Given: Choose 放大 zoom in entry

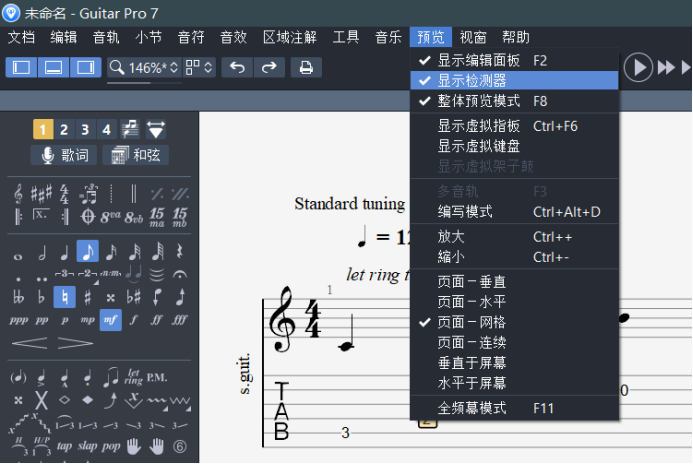Looking at the screenshot, I should coord(514,237).
